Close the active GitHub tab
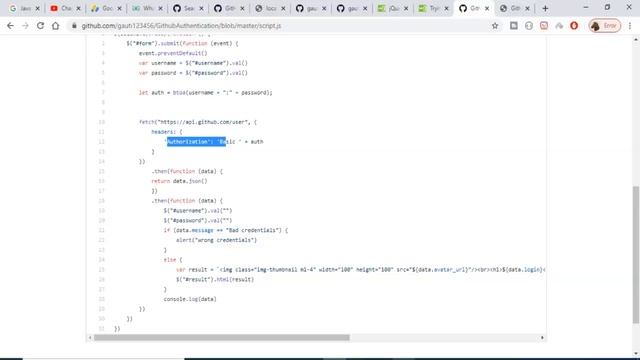Image resolution: width=640 pixels, height=360 pixels. [487, 8]
